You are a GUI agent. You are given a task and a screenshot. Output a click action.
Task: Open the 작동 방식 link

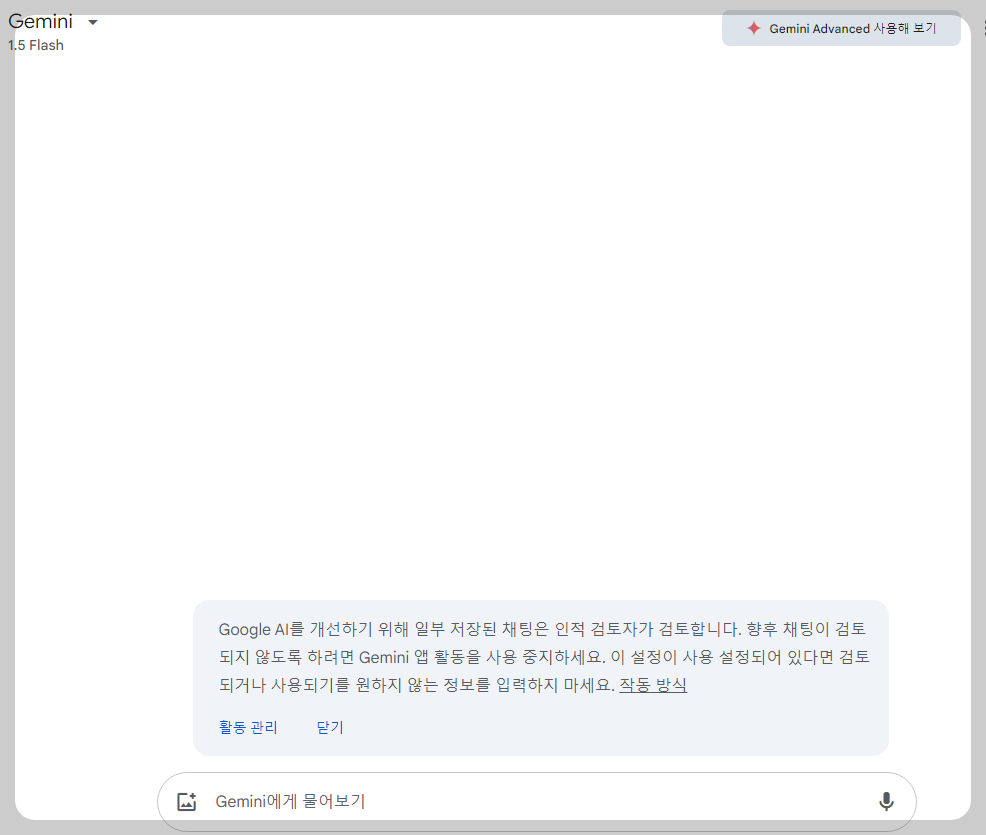point(653,685)
